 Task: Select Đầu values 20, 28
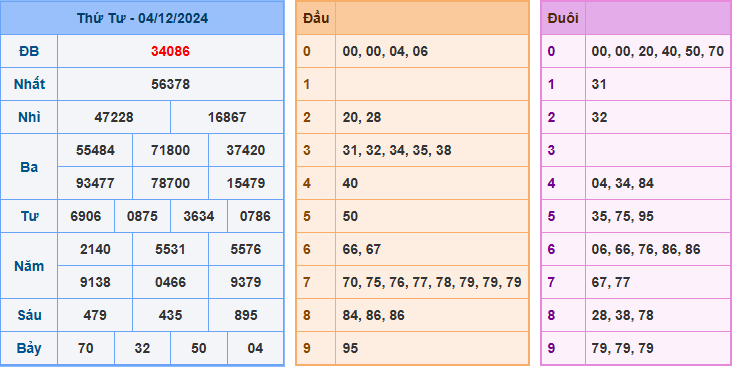(362, 117)
